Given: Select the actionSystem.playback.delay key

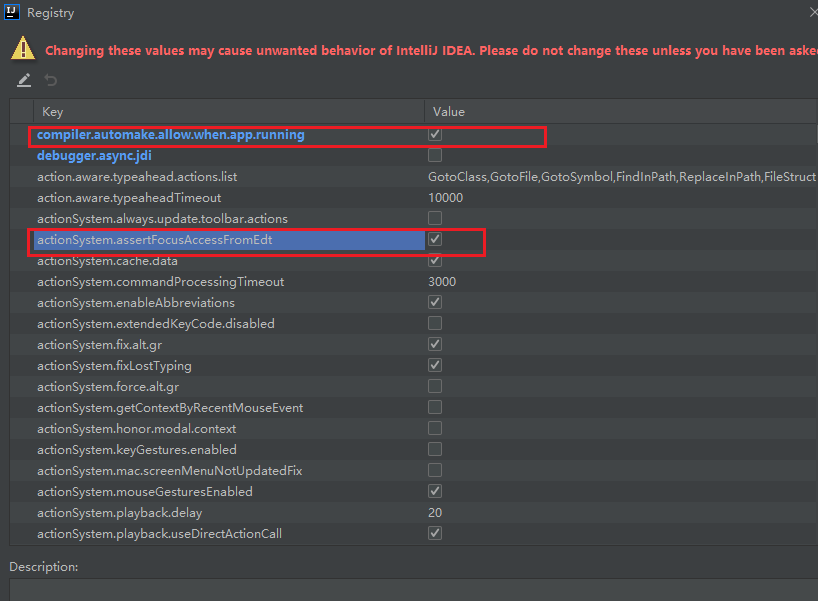Looking at the screenshot, I should point(119,513).
